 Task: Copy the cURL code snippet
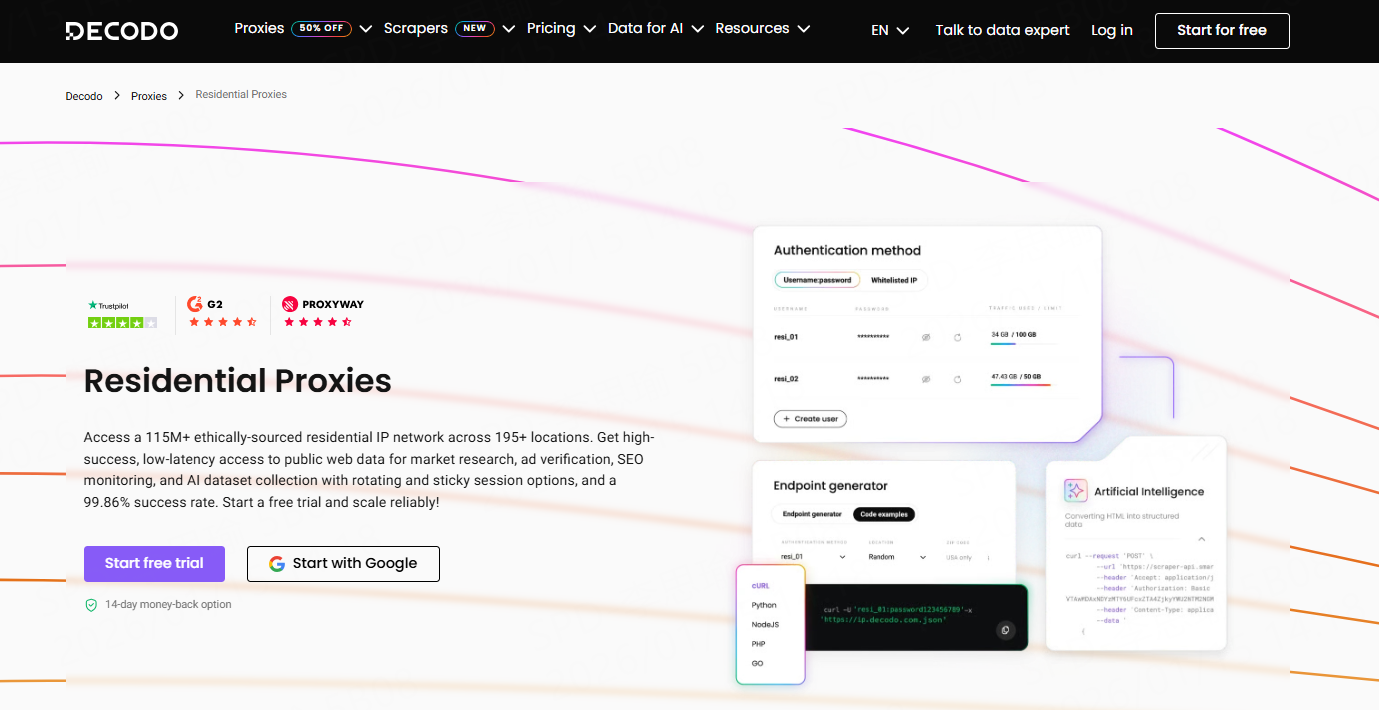1005,629
